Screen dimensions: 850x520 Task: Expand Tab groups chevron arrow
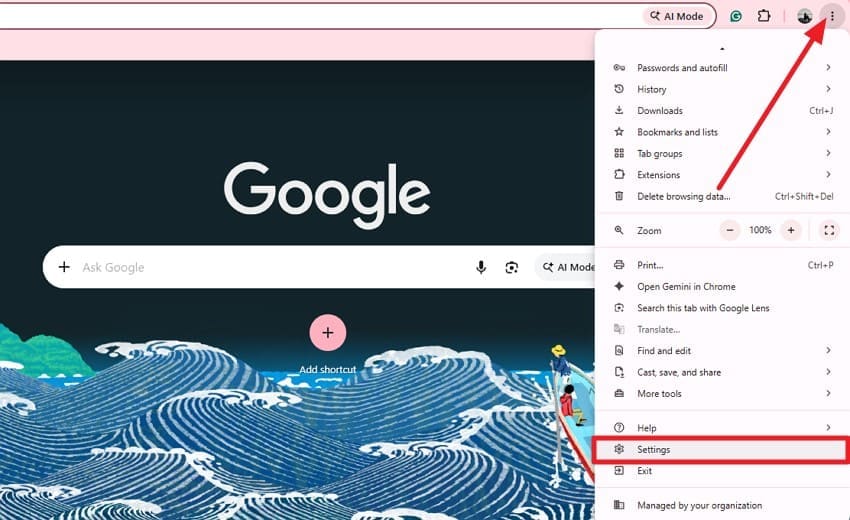pyautogui.click(x=828, y=153)
